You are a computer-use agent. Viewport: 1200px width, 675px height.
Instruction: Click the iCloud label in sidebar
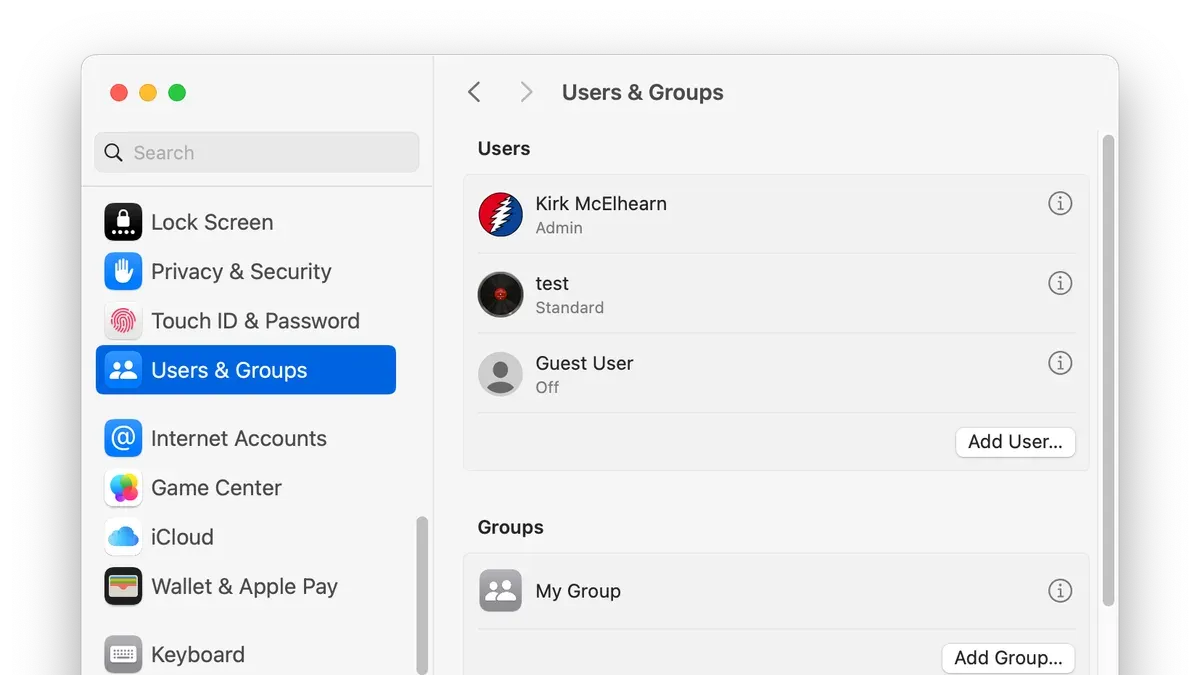pos(182,537)
